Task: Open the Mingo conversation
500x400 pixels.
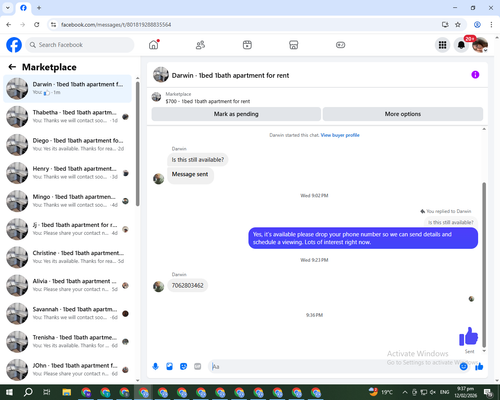Action: point(68,201)
